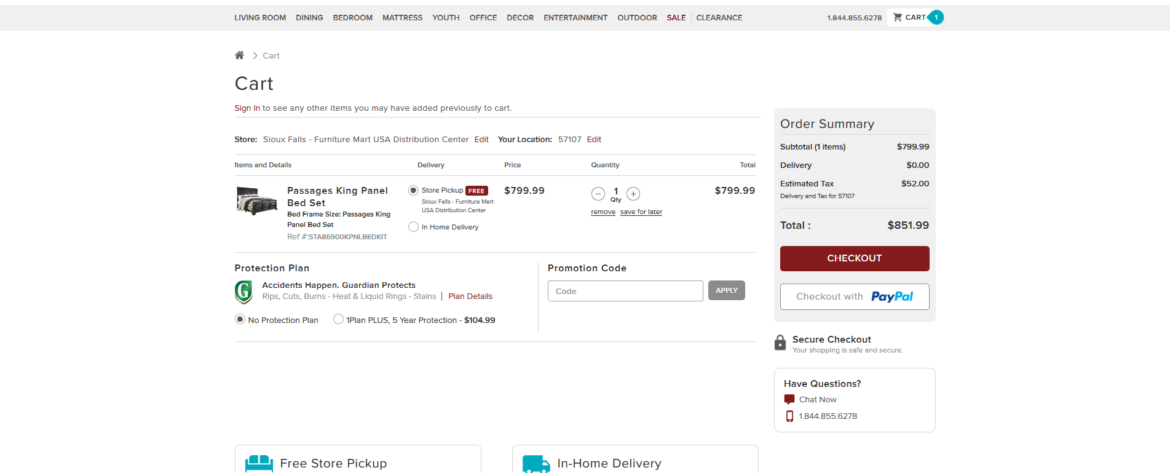Click the Guardian protection shield logo

pyautogui.click(x=243, y=292)
